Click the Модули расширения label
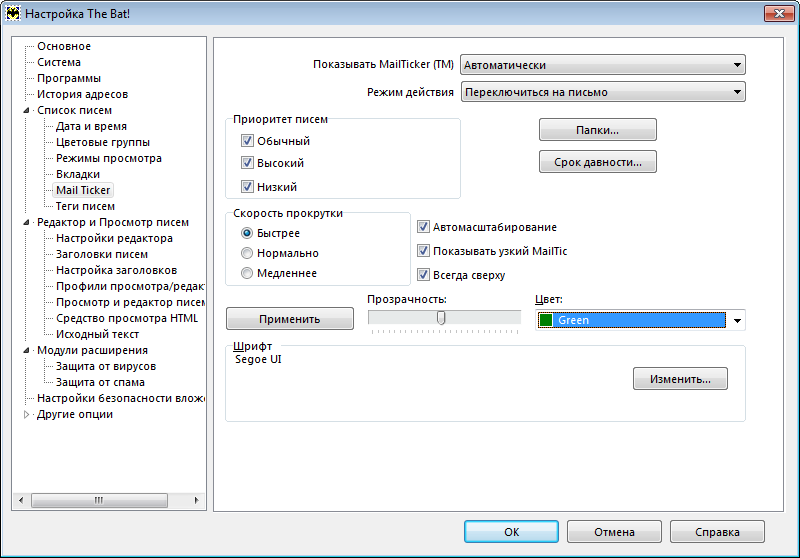 (x=92, y=350)
